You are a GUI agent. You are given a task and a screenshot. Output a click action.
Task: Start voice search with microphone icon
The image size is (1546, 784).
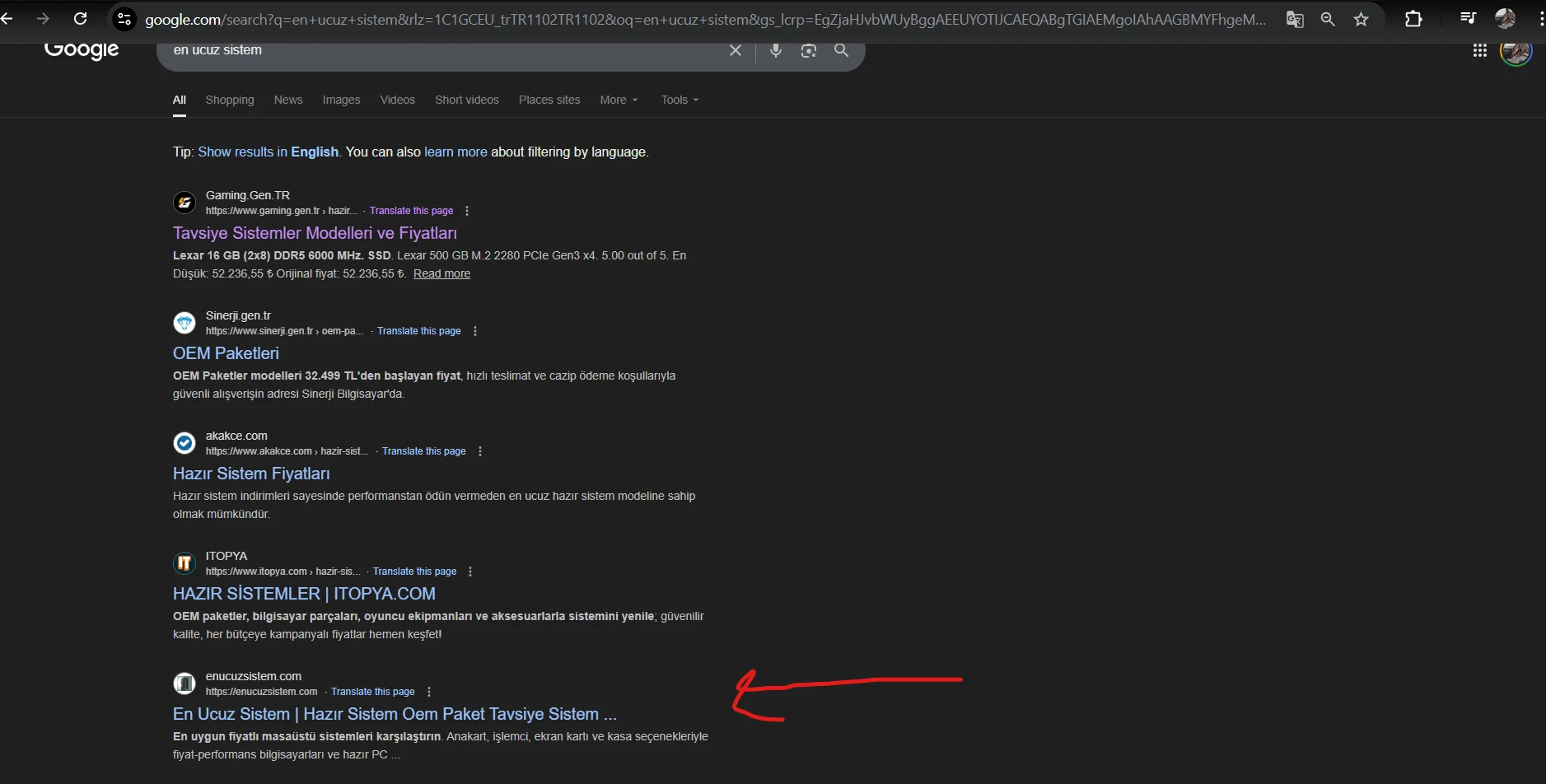(x=776, y=50)
